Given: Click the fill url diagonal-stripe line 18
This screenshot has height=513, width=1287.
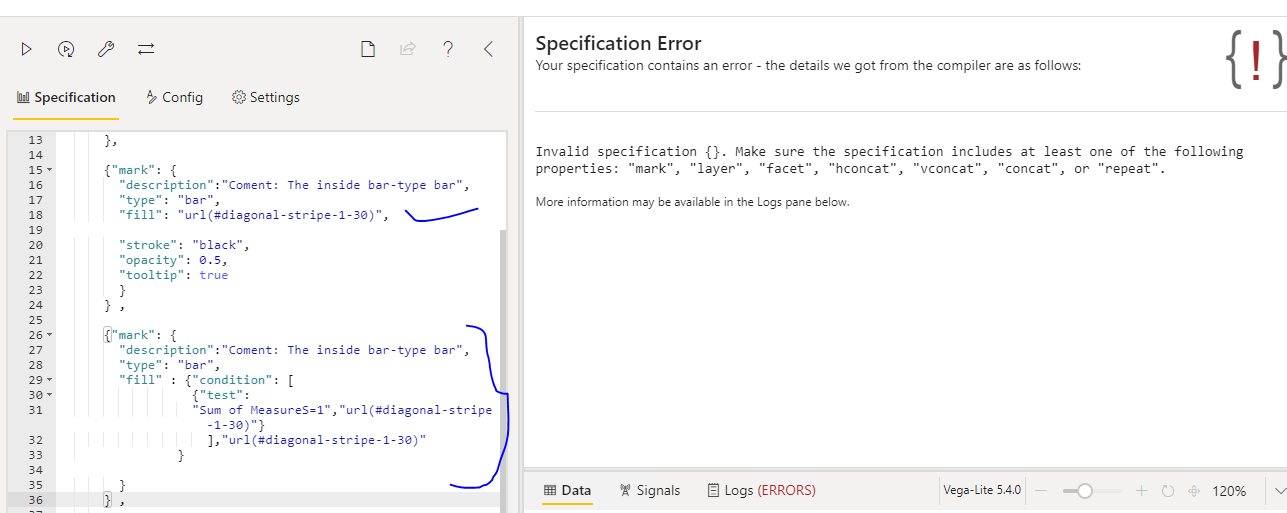Looking at the screenshot, I should pos(252,215).
